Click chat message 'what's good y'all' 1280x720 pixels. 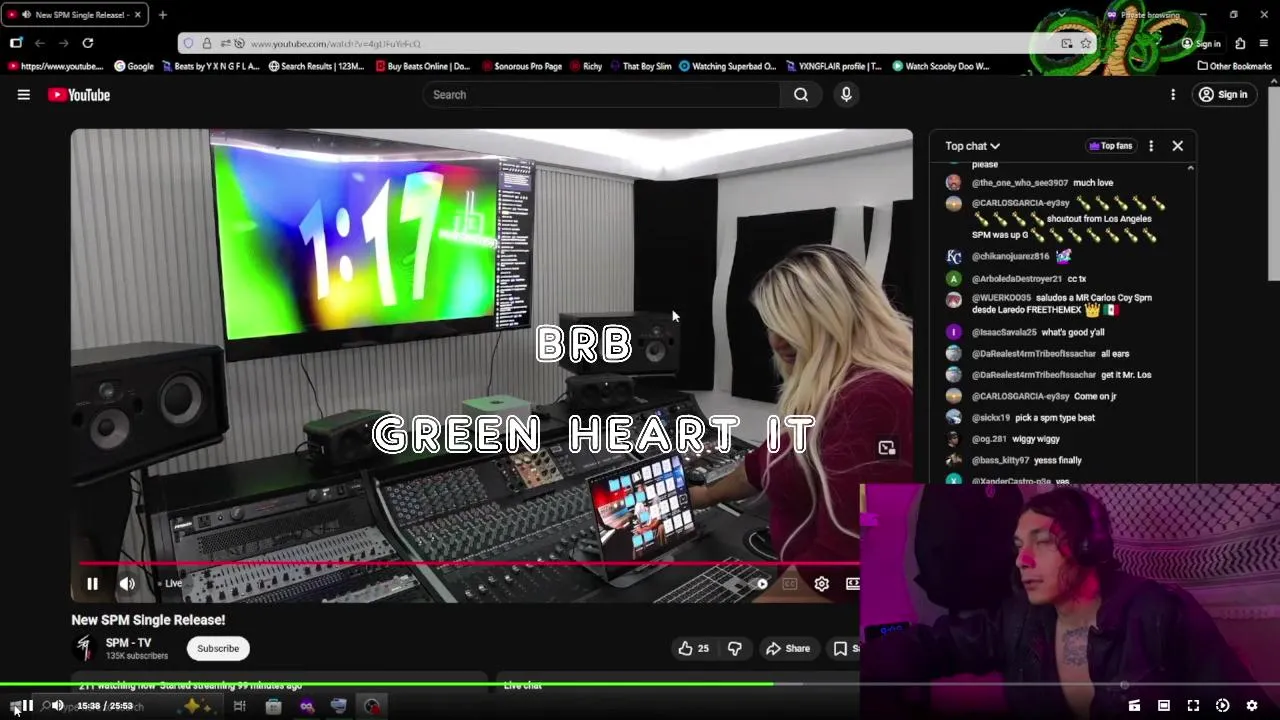1073,332
